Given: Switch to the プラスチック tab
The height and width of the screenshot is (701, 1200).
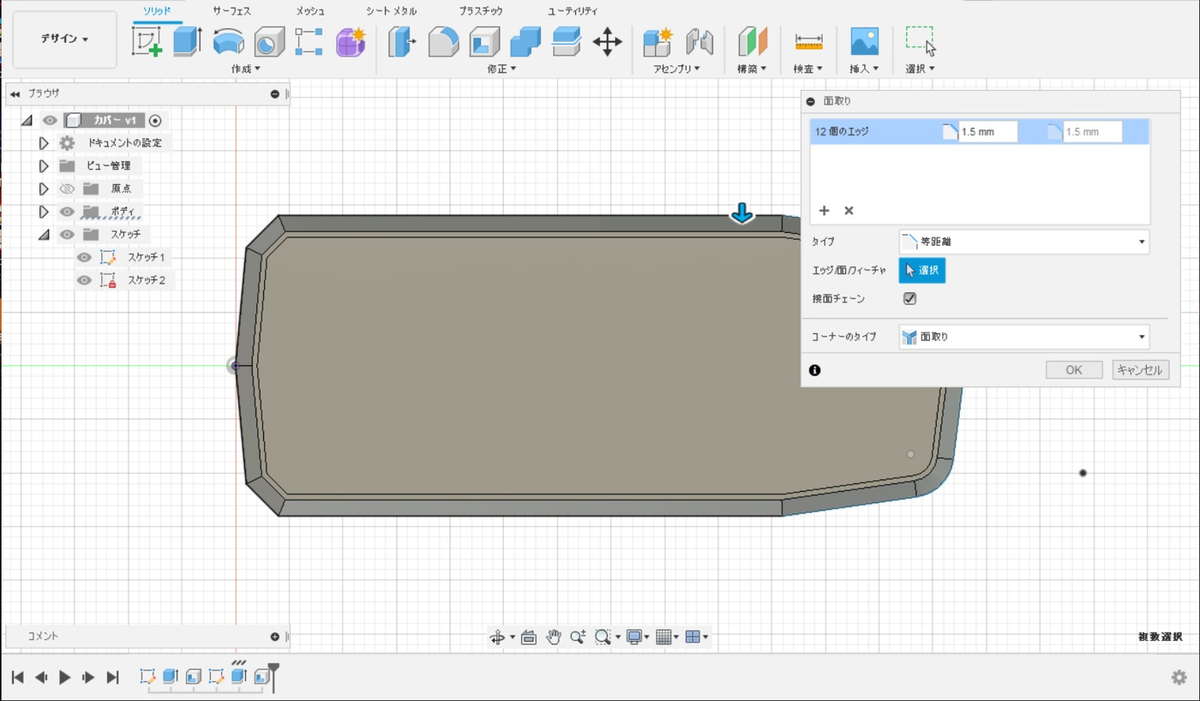Looking at the screenshot, I should pos(481,10).
